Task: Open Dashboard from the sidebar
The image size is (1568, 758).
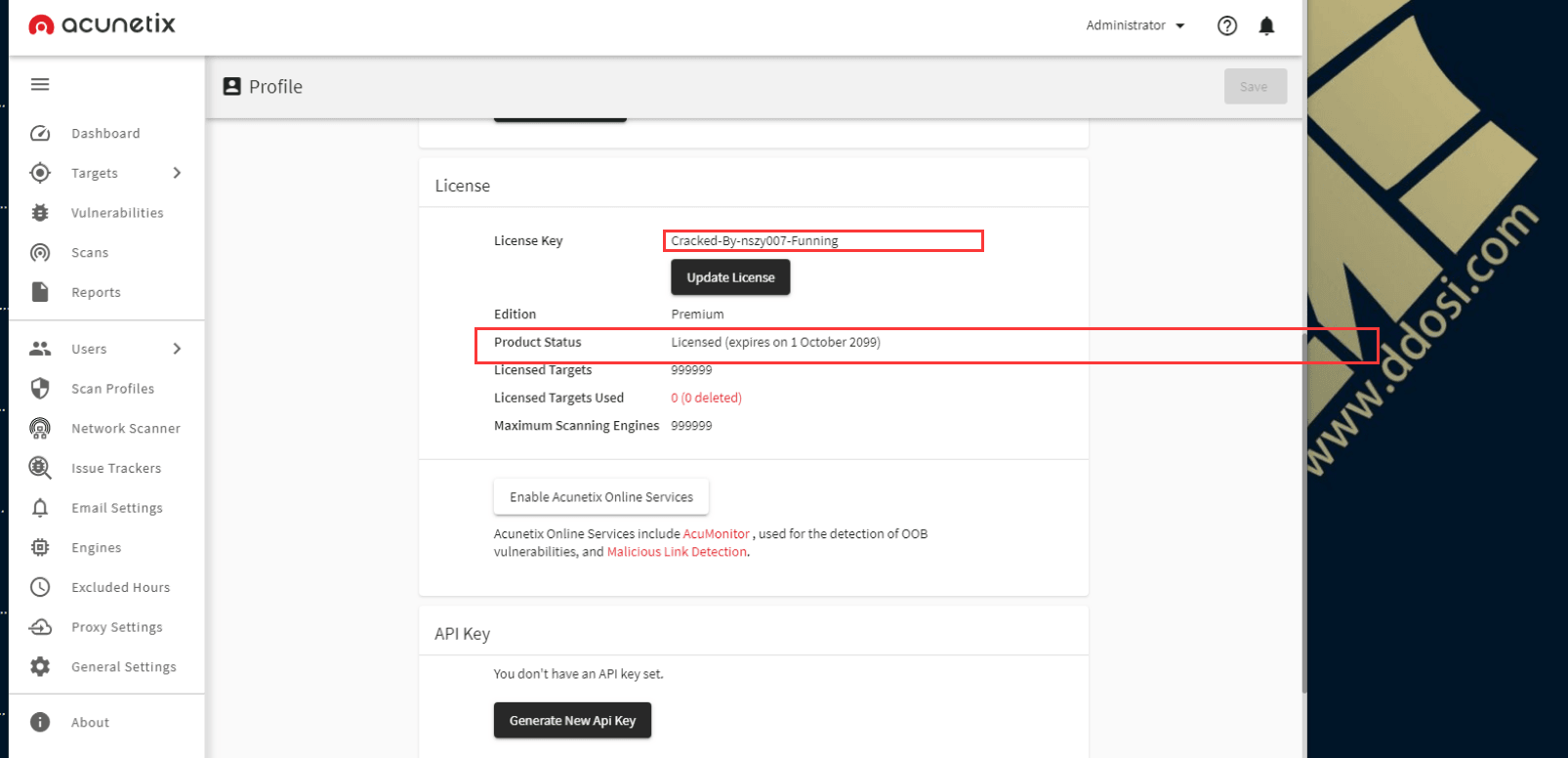Action: coord(105,134)
